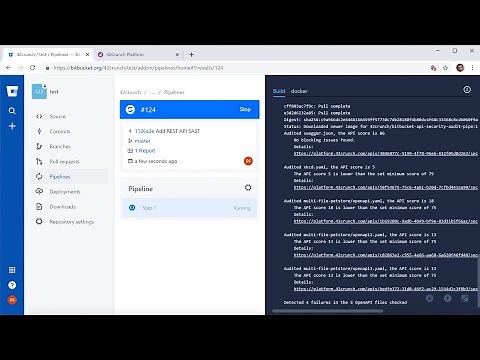Click the Repository settings gear icon
This screenshot has height=360, width=480.
39,222
